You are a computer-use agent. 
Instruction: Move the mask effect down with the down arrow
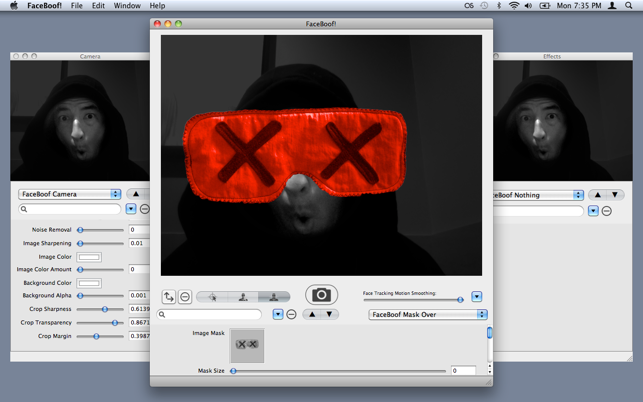329,315
